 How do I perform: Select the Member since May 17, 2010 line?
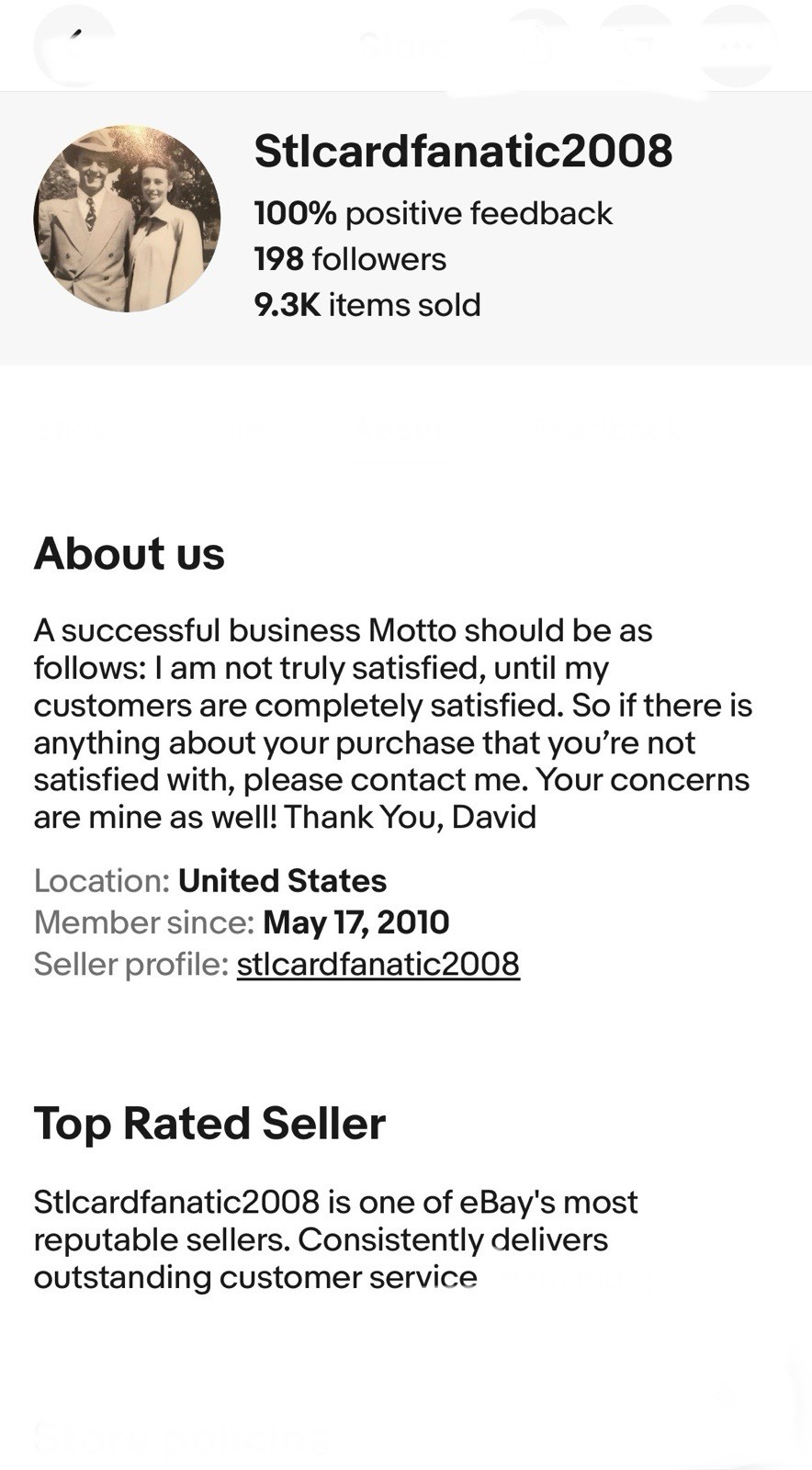(242, 922)
